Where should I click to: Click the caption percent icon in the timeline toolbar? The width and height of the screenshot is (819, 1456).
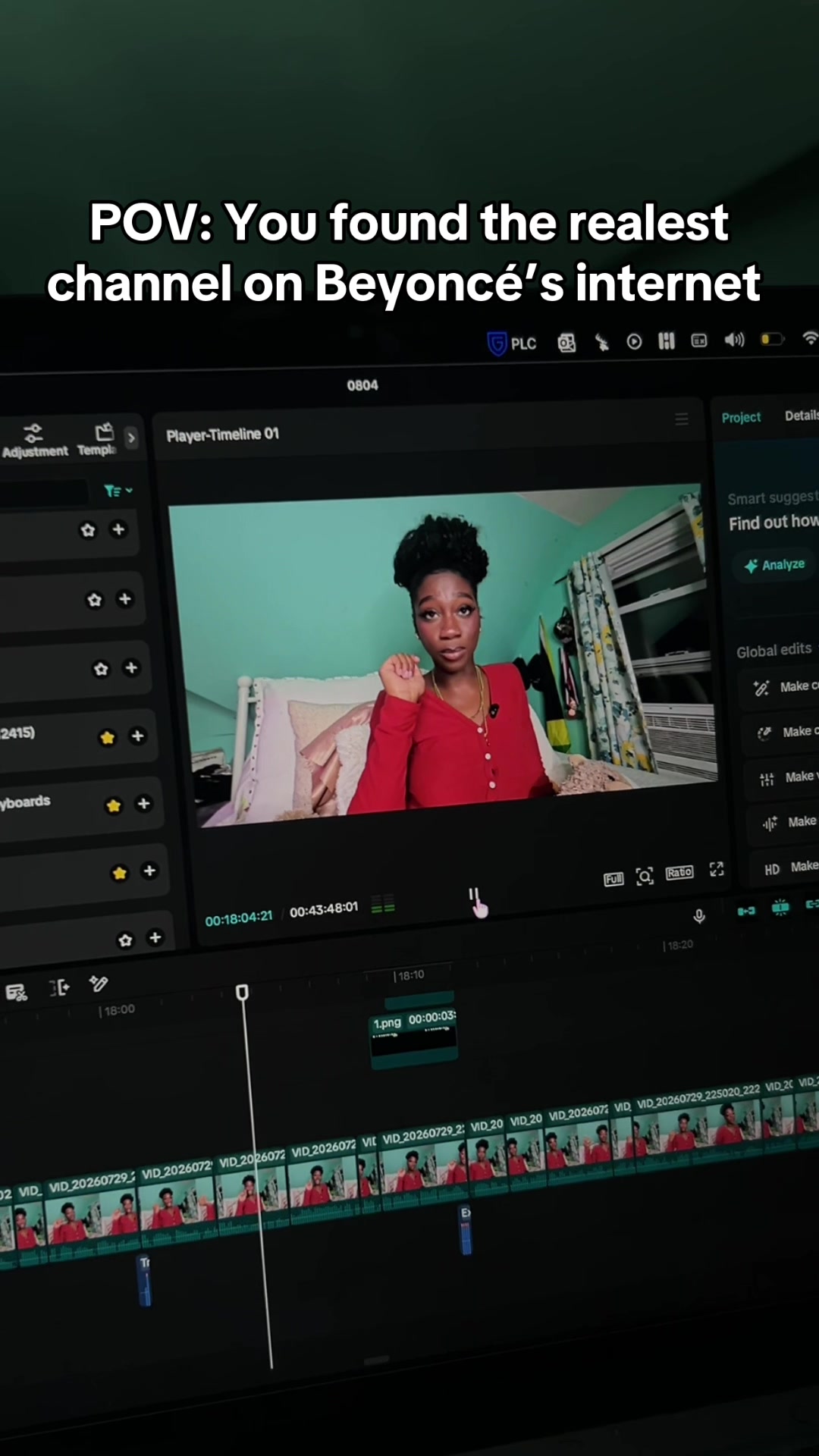(16, 992)
